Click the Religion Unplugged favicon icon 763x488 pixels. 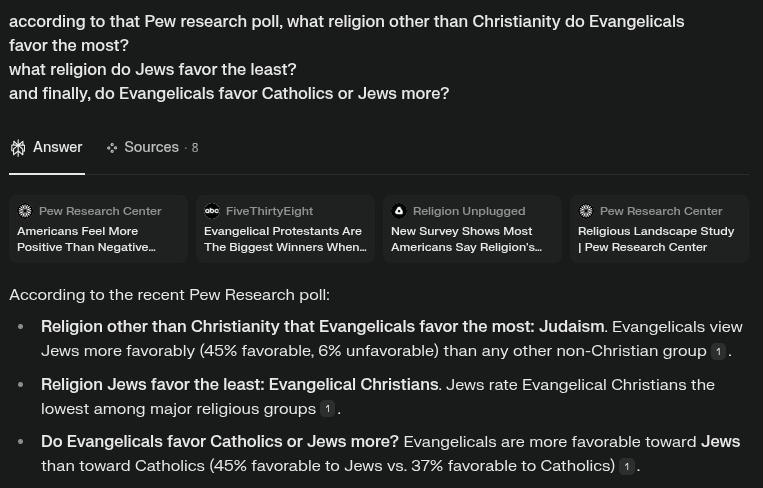tap(399, 211)
